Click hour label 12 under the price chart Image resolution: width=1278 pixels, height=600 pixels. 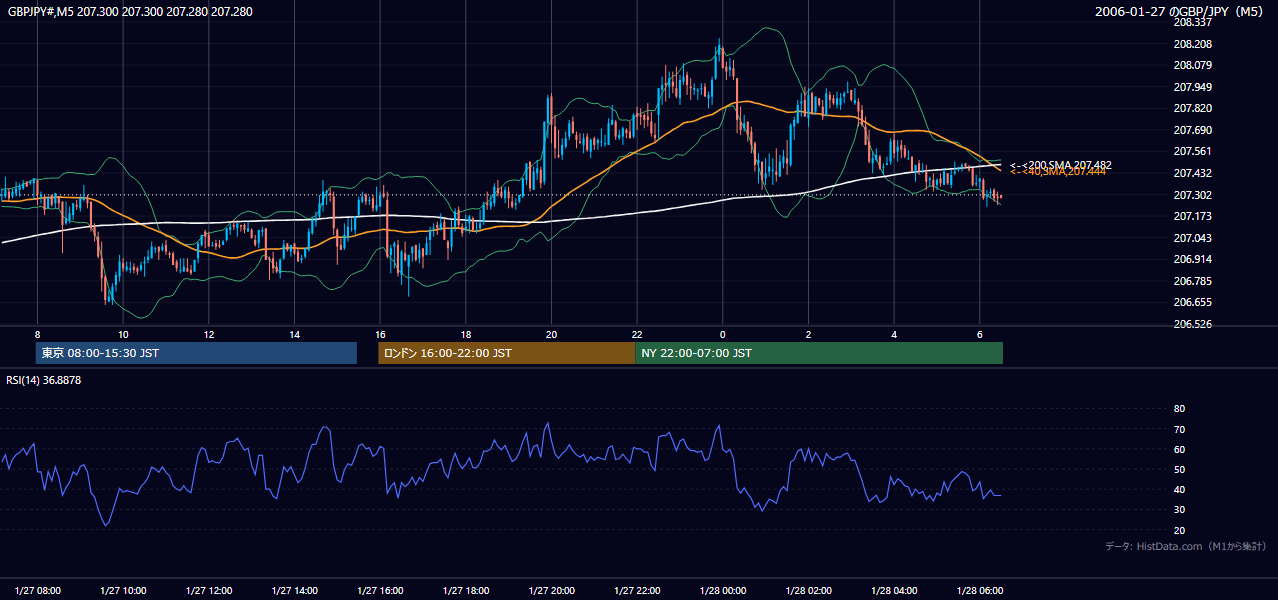[x=209, y=334]
